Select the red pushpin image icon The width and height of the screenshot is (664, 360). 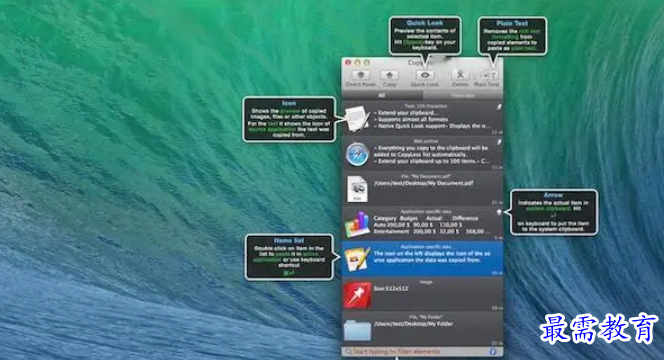click(357, 295)
